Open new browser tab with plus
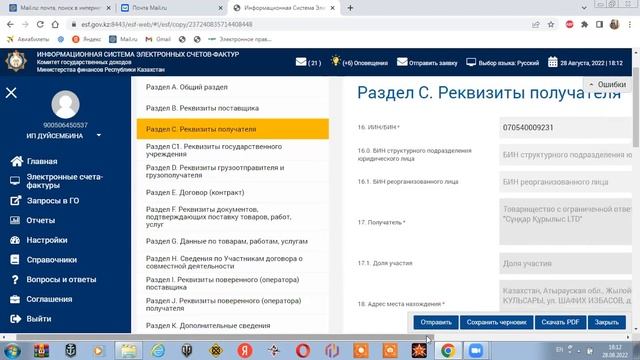 350,8
